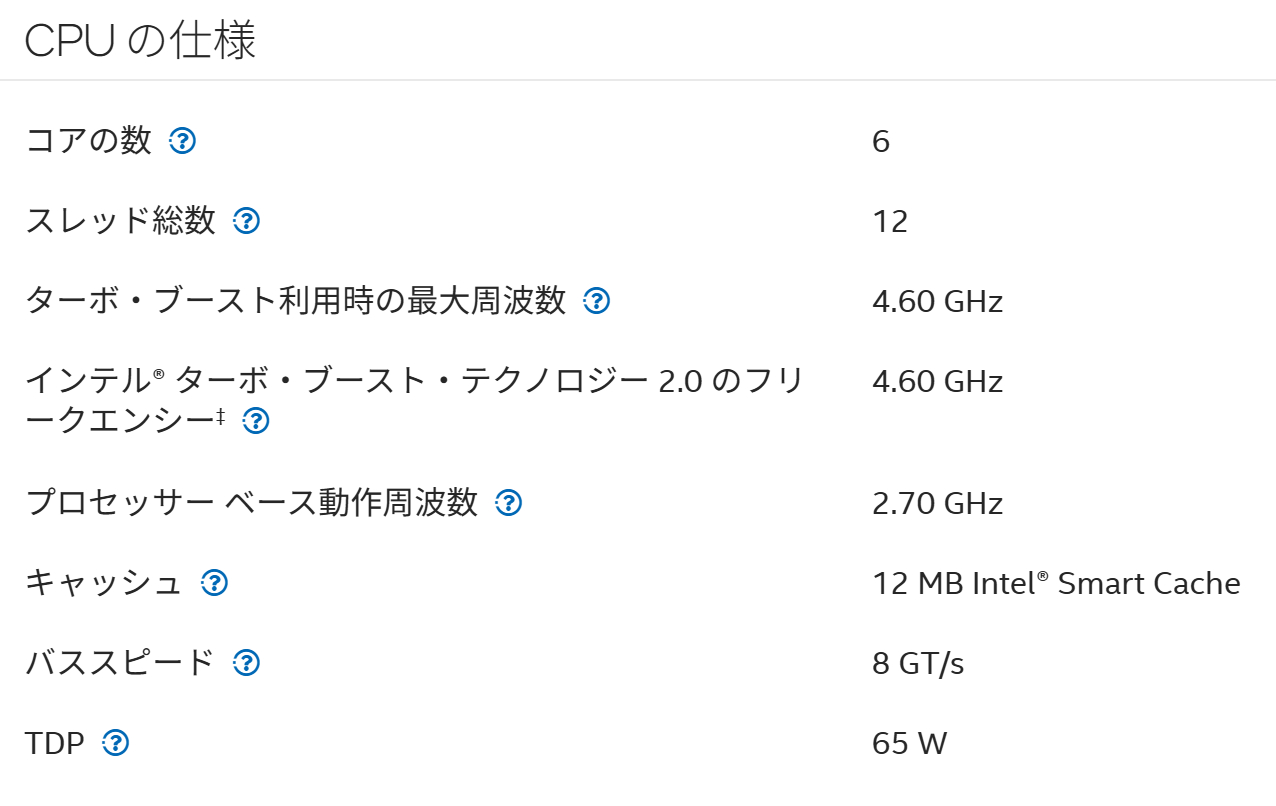Image resolution: width=1276 pixels, height=806 pixels.
Task: Open the question mark icon after フリークエンシー‡
Action: (x=256, y=421)
